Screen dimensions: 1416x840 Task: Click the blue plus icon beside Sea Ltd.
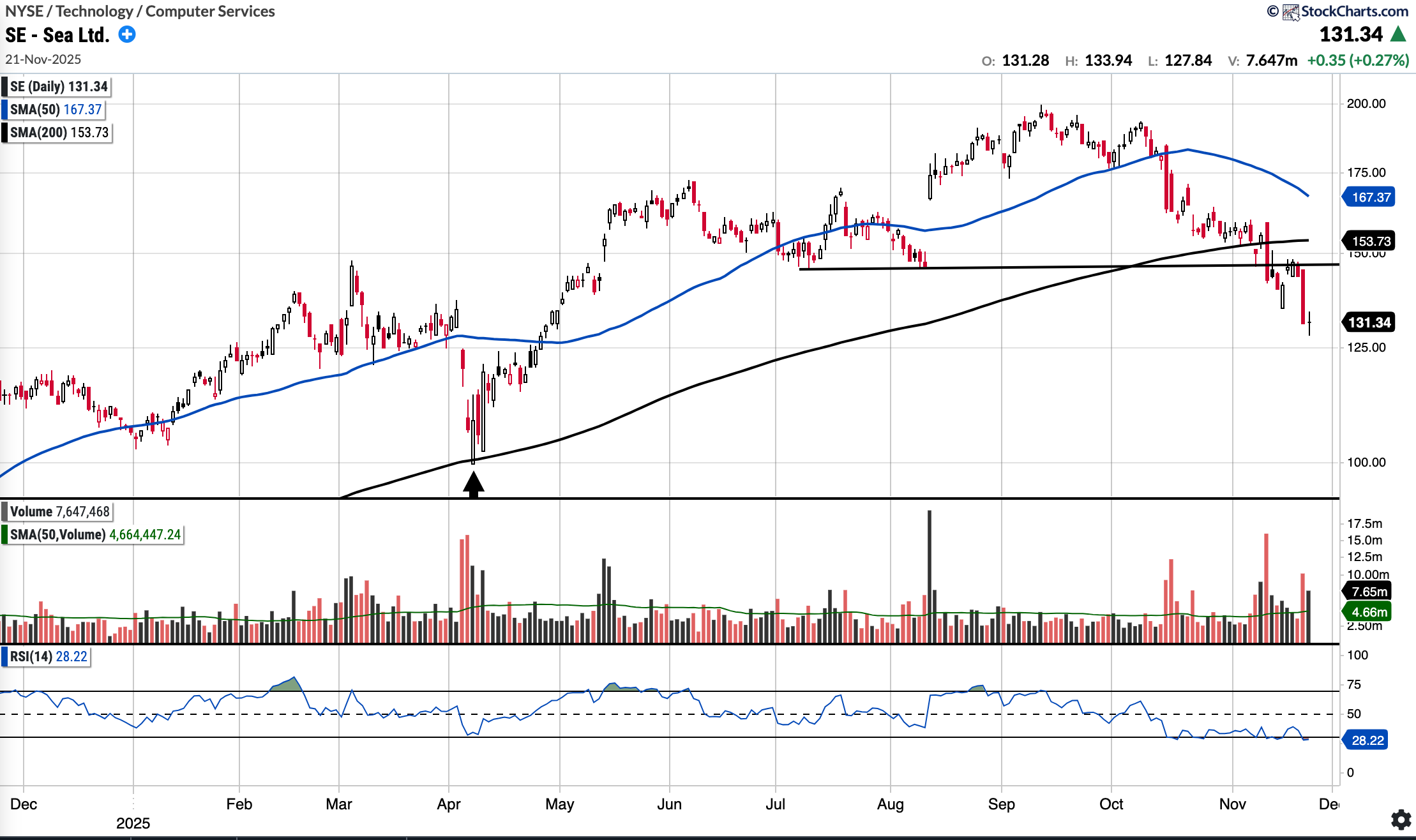point(127,34)
